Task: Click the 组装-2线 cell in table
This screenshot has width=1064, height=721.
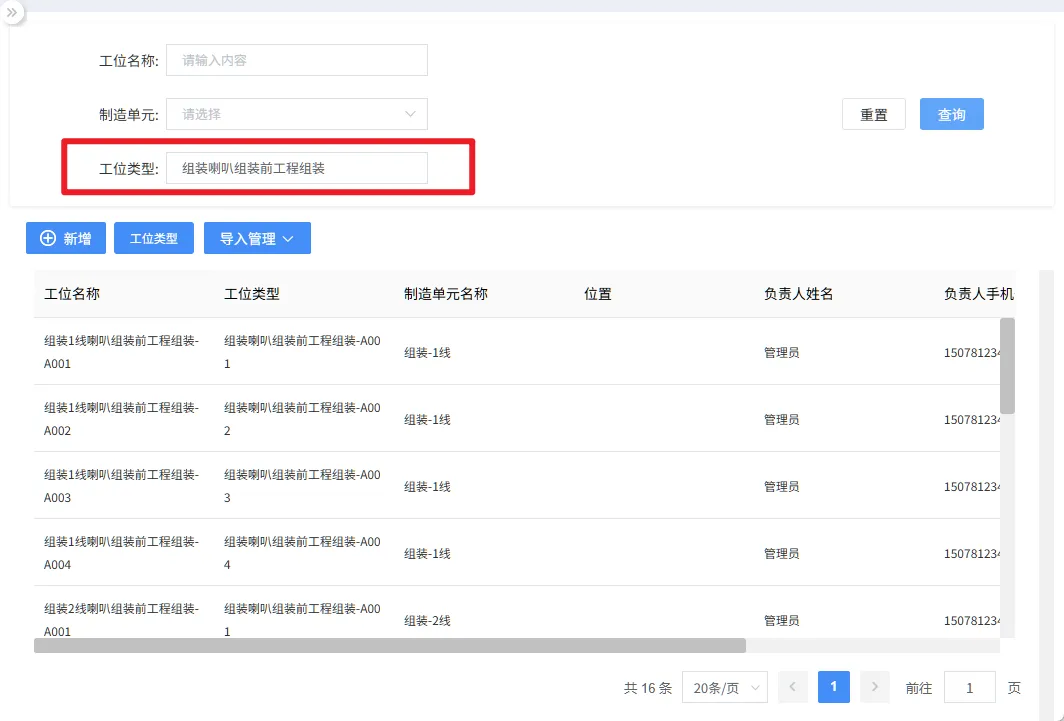Action: tap(427, 620)
